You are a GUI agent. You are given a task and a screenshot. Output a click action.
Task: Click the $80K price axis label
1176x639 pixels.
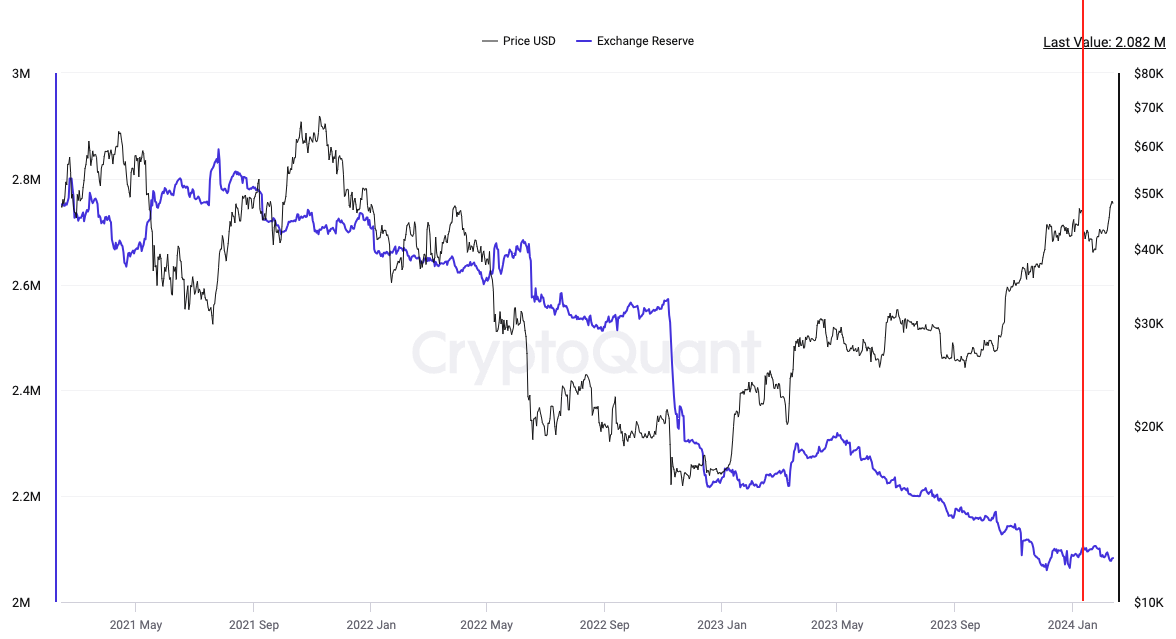(1149, 74)
